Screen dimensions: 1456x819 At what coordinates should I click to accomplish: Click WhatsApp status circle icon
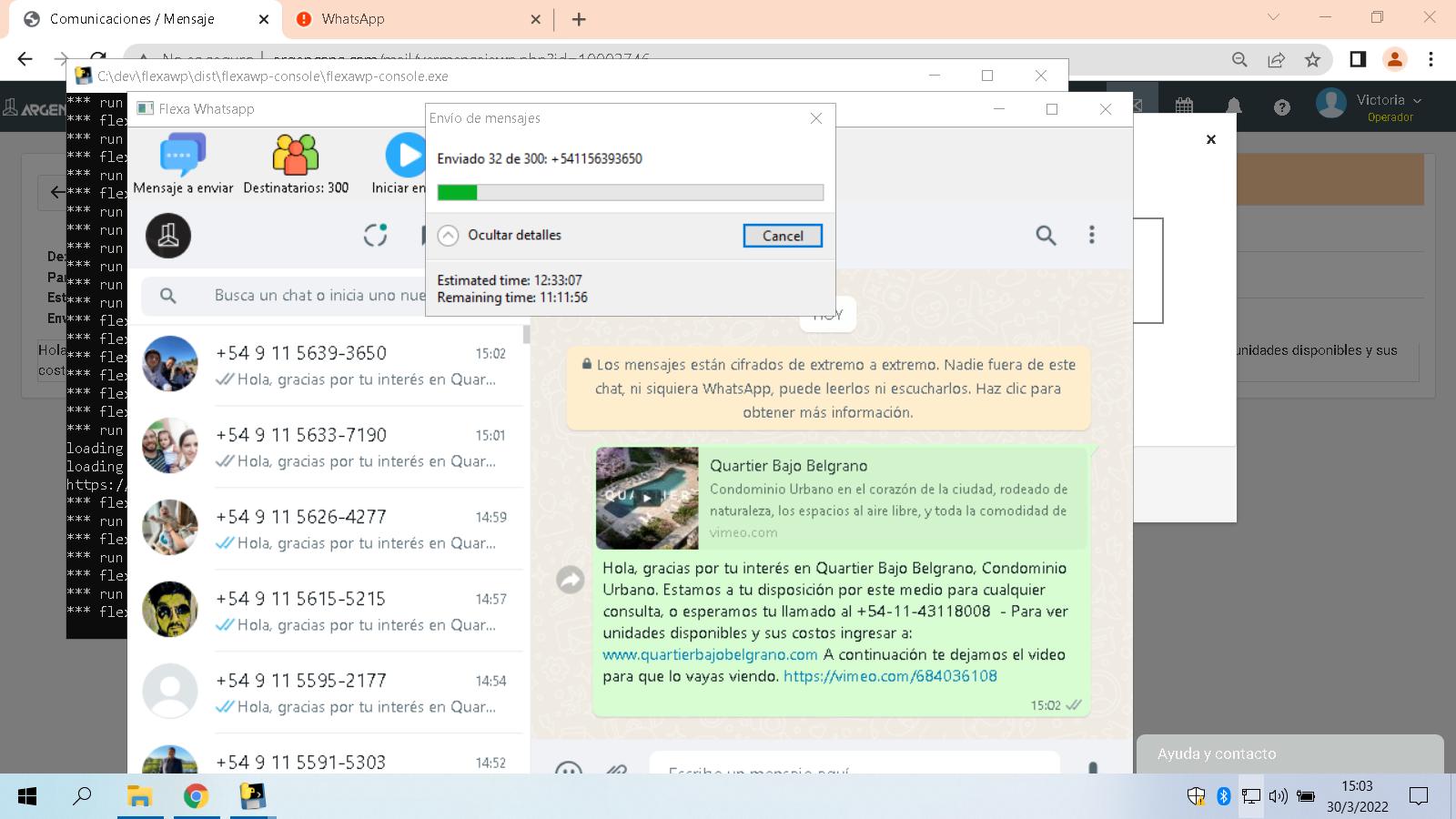[376, 236]
